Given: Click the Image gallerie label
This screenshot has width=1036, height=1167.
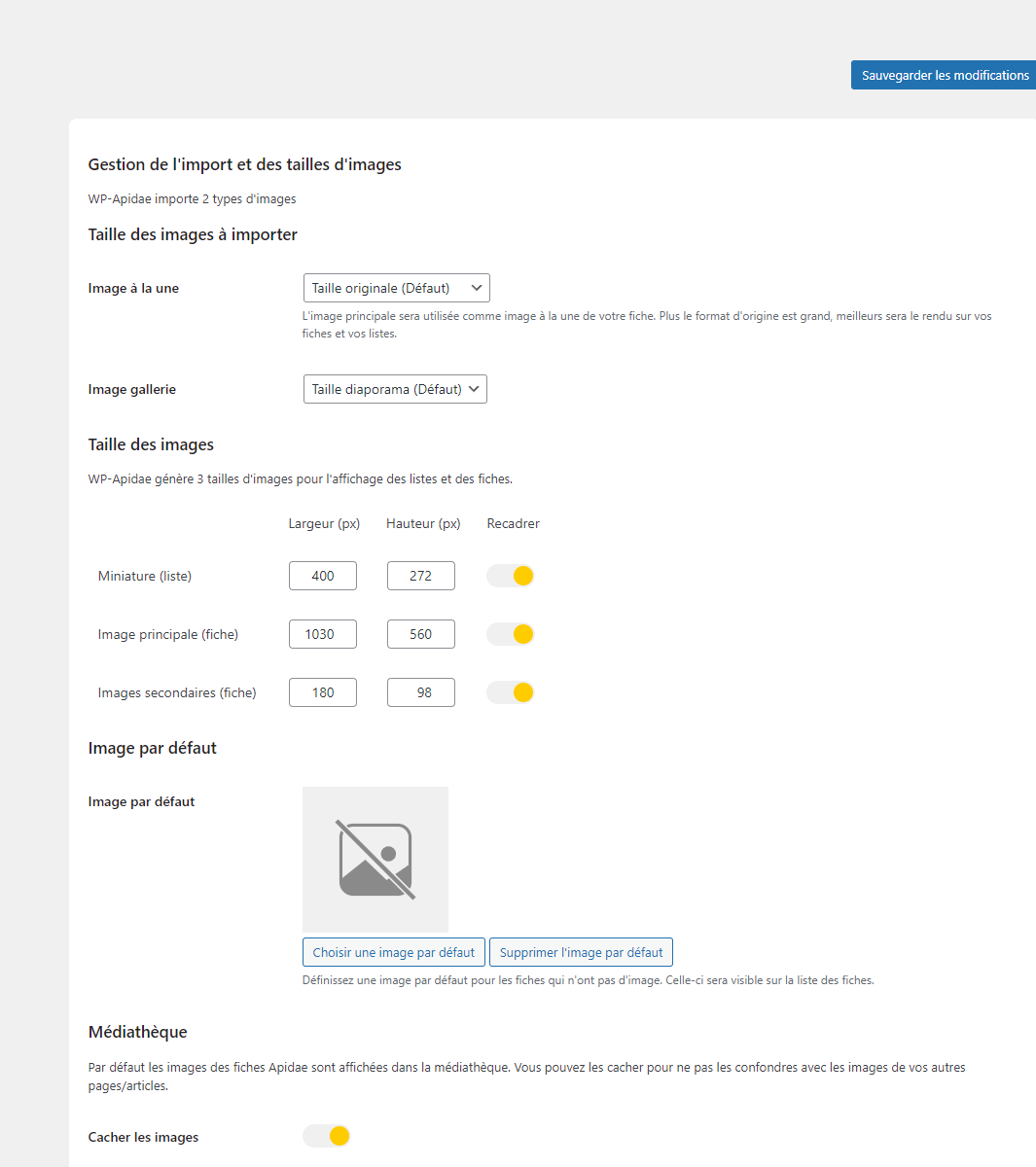Looking at the screenshot, I should point(132,389).
